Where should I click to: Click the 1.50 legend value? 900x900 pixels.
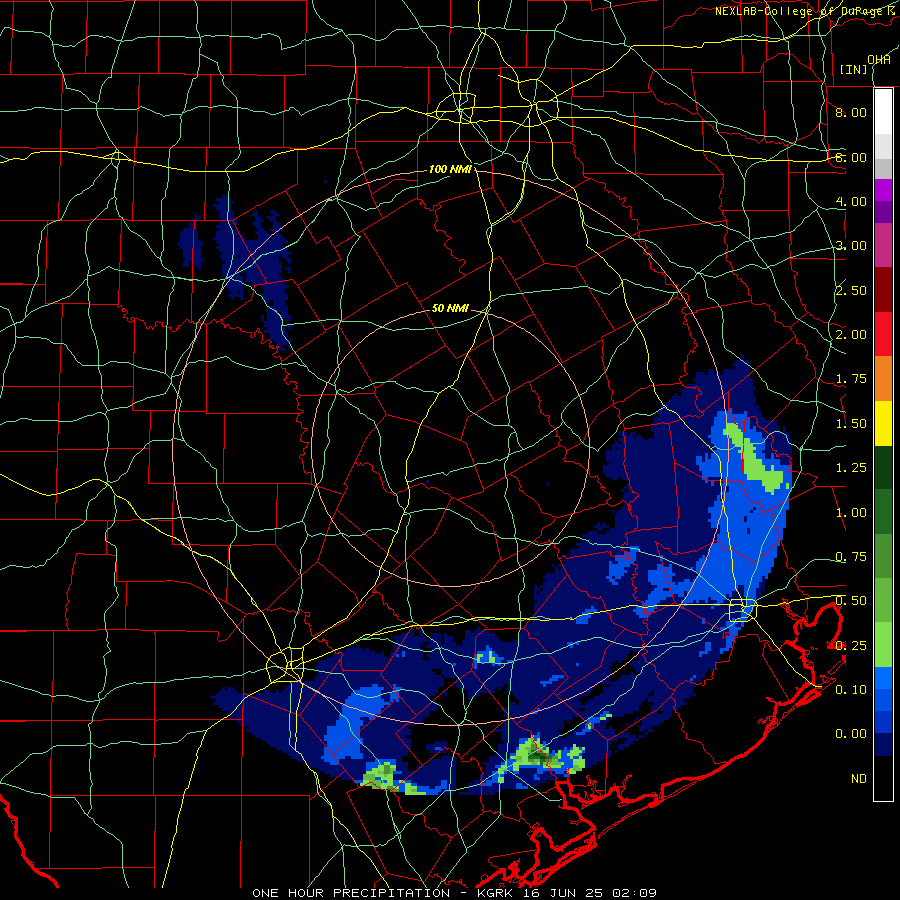point(851,424)
